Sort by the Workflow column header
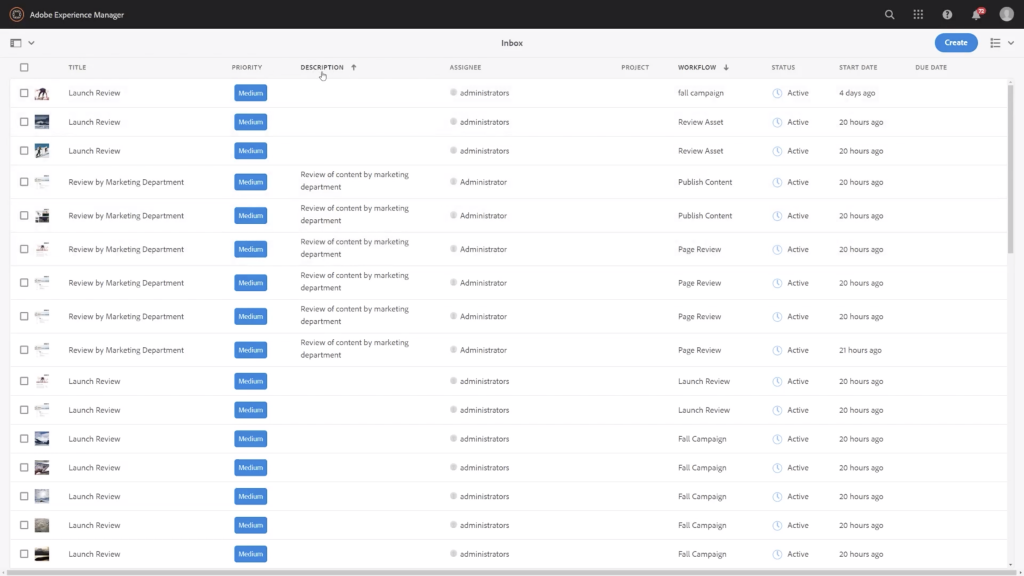Viewport: 1024px width, 576px height. [697, 67]
